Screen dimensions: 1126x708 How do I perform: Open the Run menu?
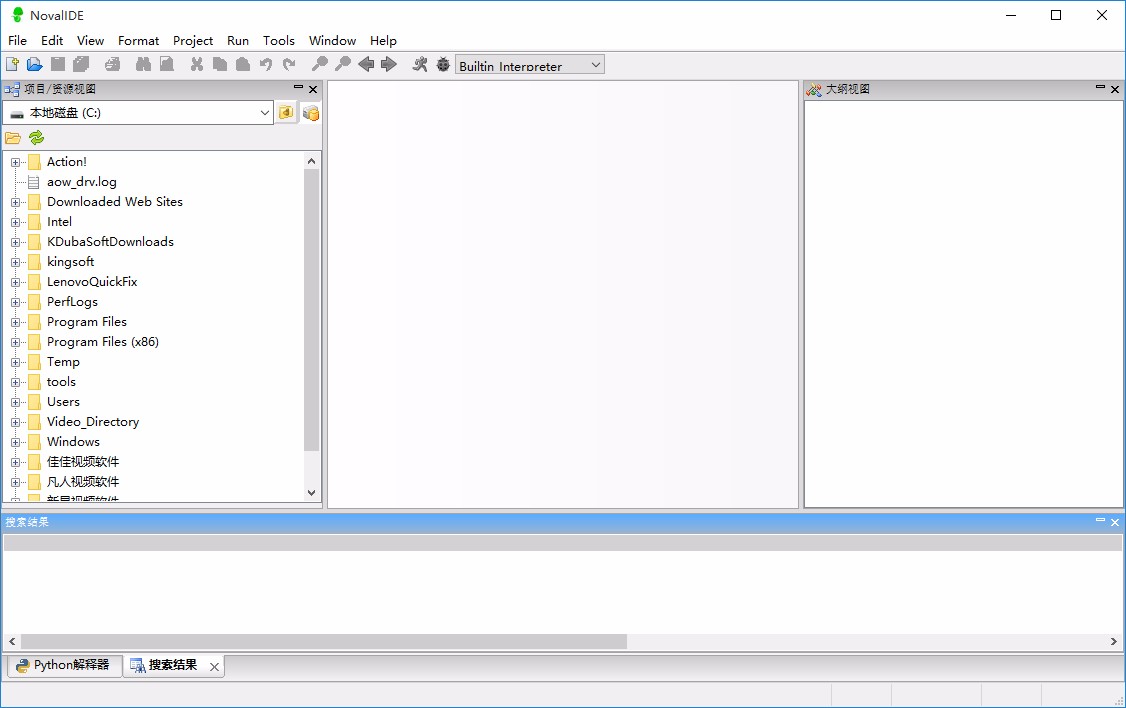tap(238, 41)
